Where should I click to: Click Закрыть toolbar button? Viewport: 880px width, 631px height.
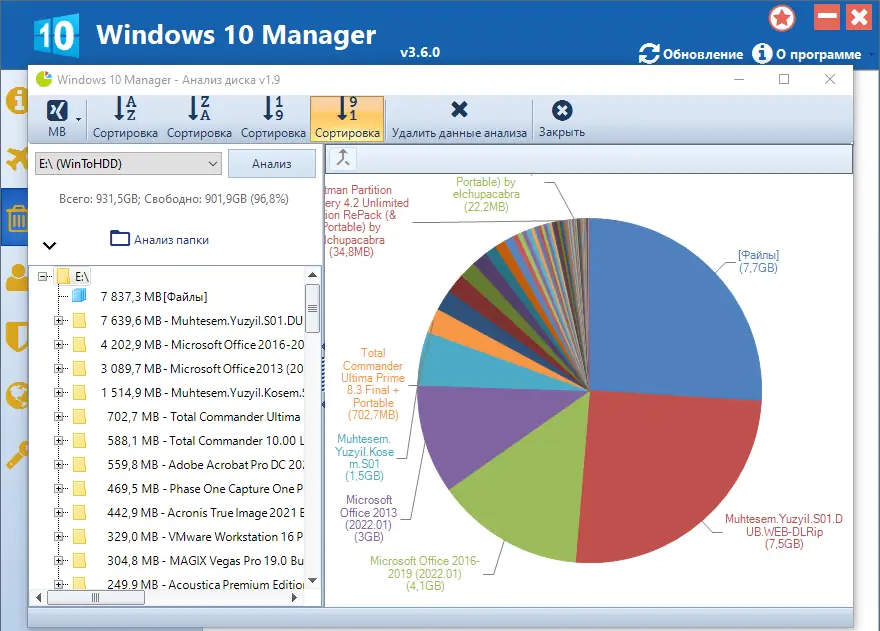(x=562, y=117)
